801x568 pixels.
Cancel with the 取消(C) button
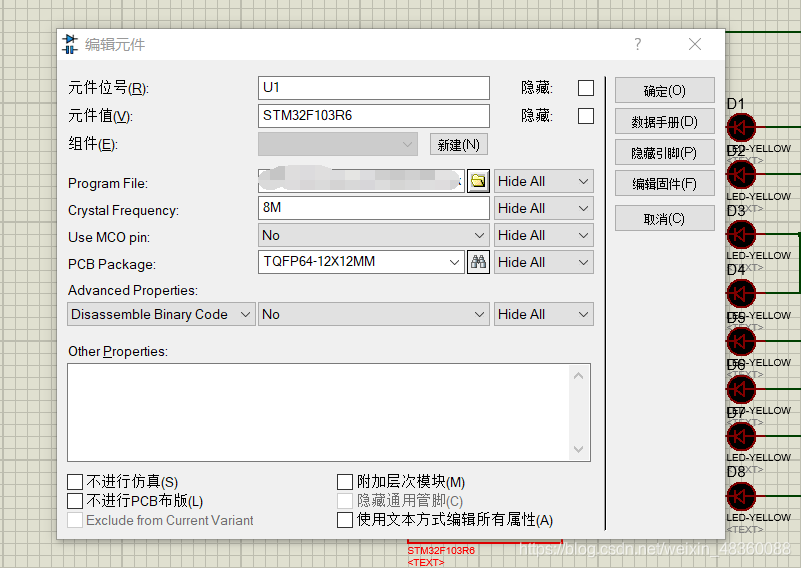click(665, 219)
